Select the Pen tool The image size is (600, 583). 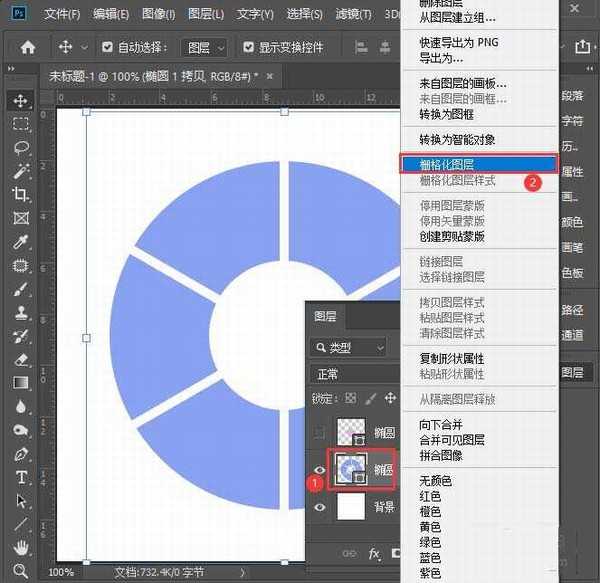20,453
